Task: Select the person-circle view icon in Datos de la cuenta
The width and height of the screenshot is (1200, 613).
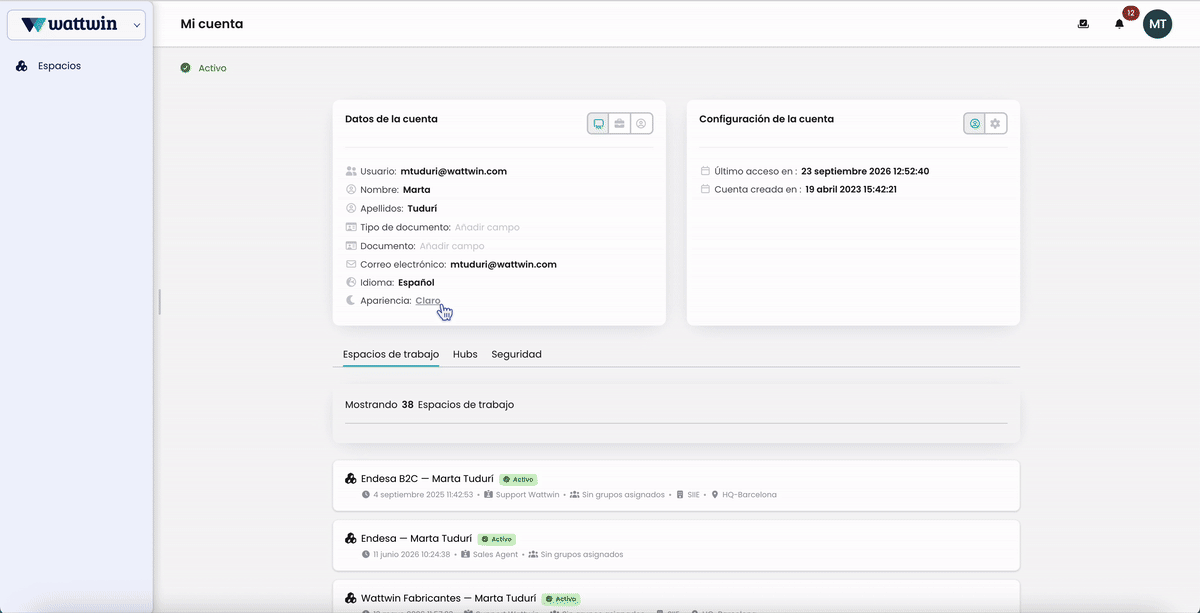Action: (642, 124)
